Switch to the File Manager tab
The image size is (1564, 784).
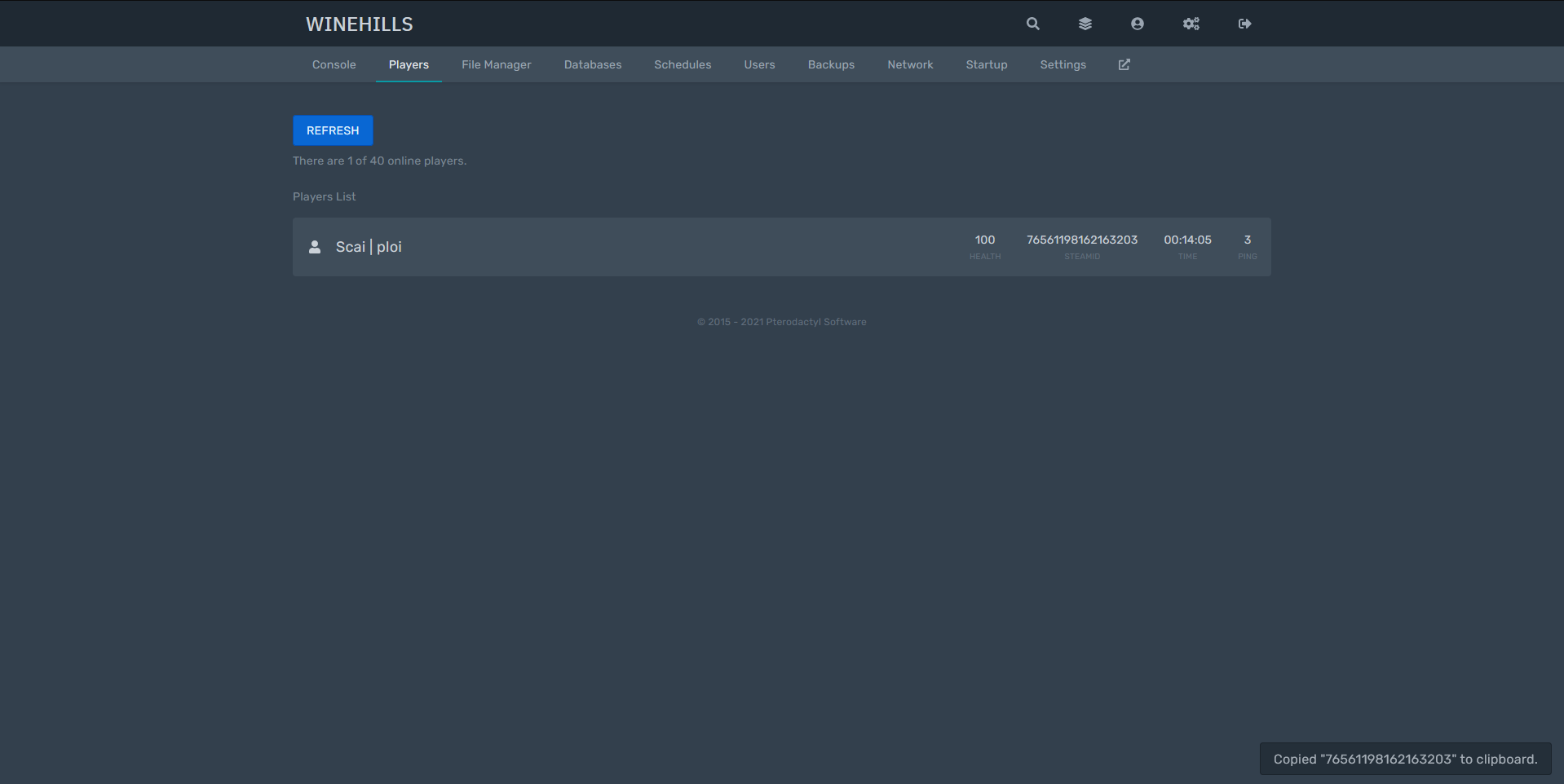[x=496, y=64]
